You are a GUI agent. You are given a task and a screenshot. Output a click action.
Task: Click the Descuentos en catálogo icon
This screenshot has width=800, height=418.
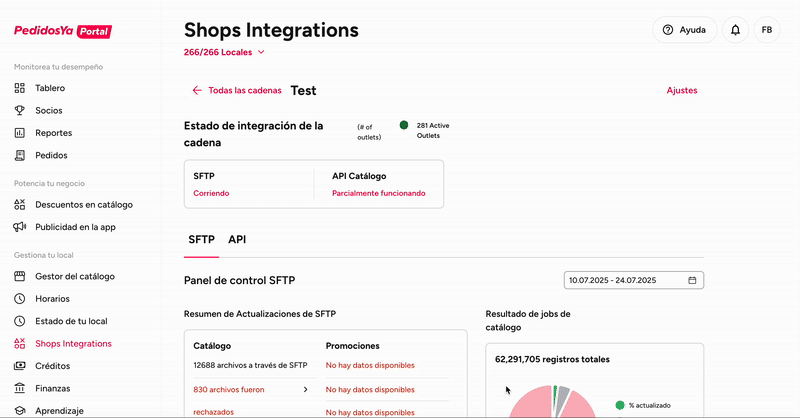coord(20,204)
